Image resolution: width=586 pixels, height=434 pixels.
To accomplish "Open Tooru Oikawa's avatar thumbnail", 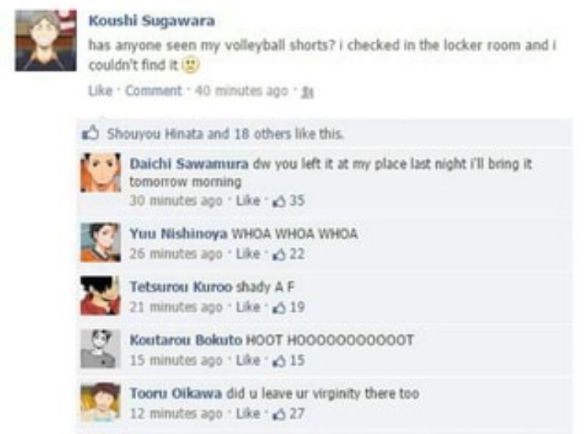I will point(101,402).
